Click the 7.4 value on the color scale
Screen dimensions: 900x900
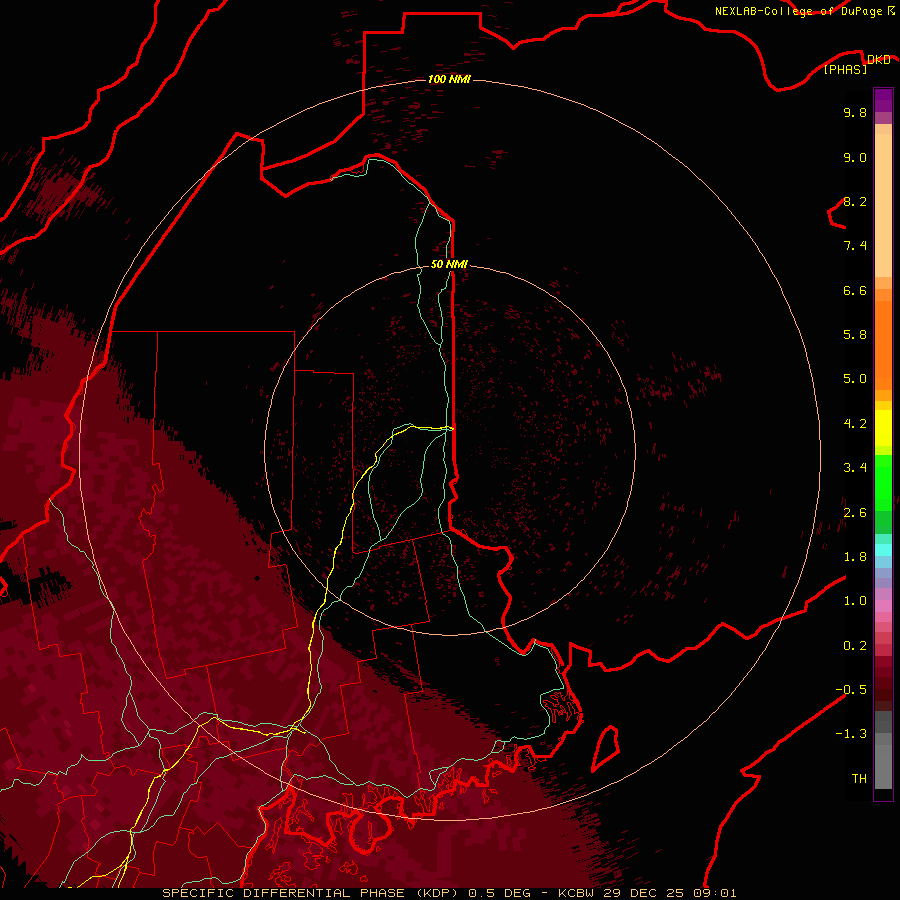pyautogui.click(x=855, y=246)
